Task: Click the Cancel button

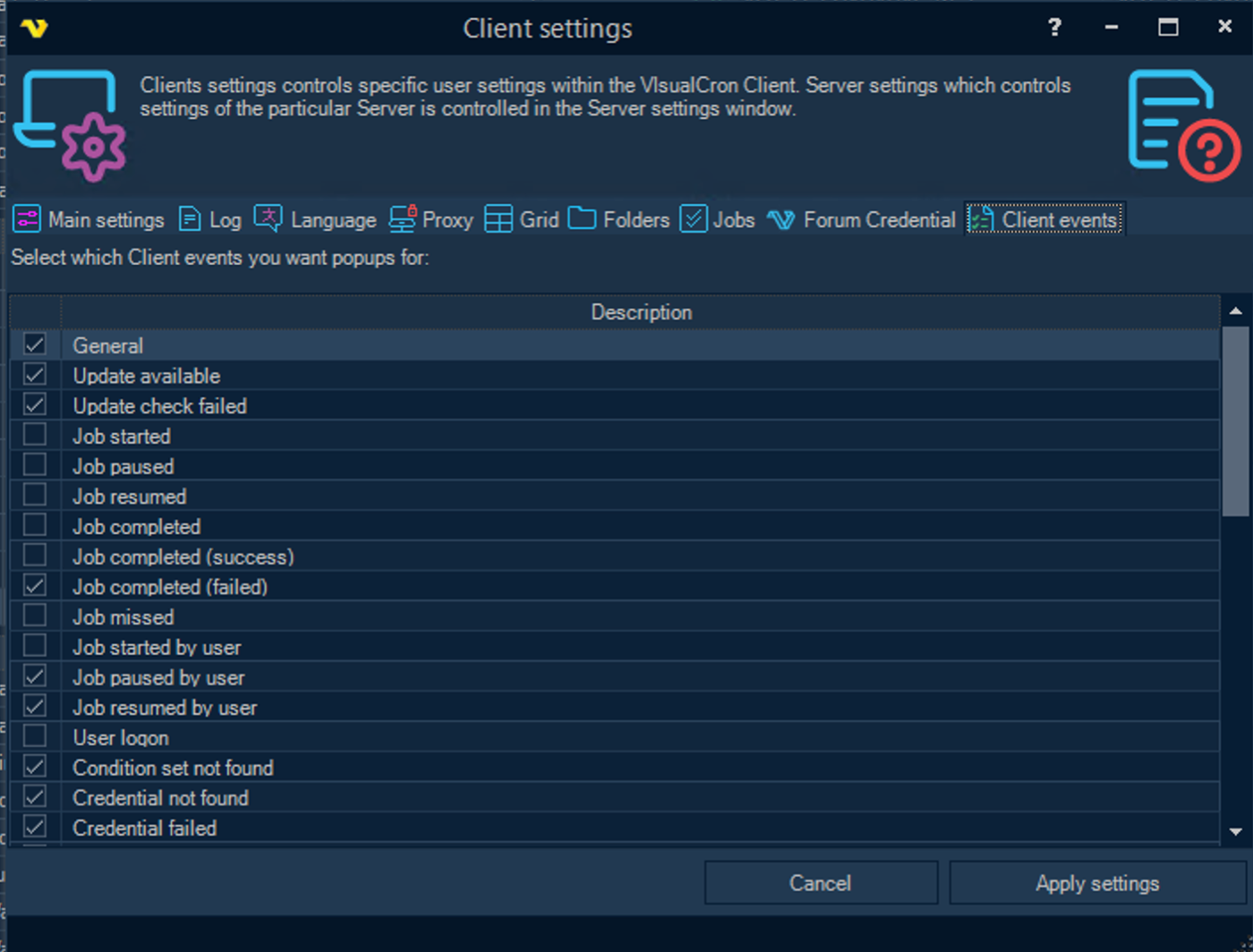Action: pyautogui.click(x=820, y=883)
